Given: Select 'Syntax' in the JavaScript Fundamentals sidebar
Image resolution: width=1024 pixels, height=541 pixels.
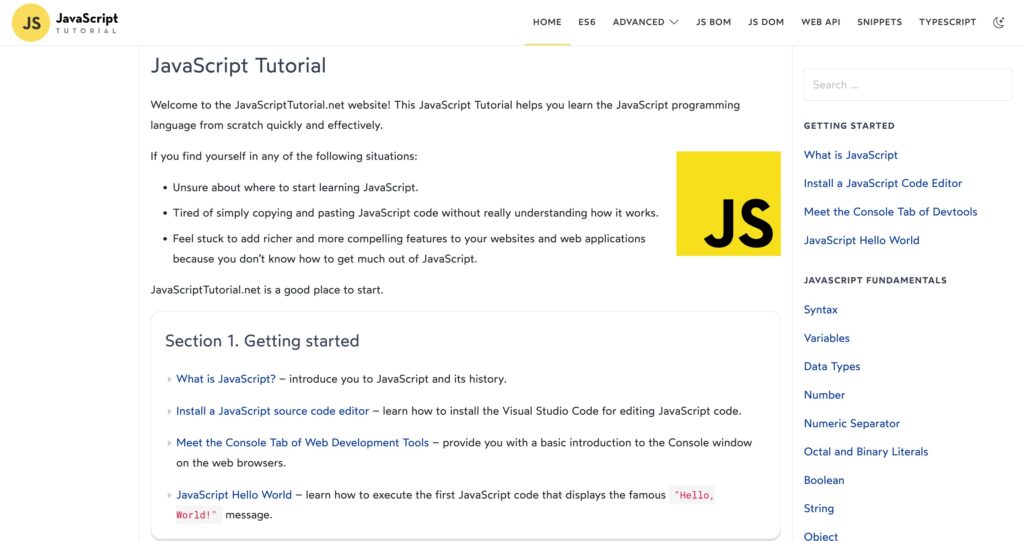Looking at the screenshot, I should (x=820, y=310).
